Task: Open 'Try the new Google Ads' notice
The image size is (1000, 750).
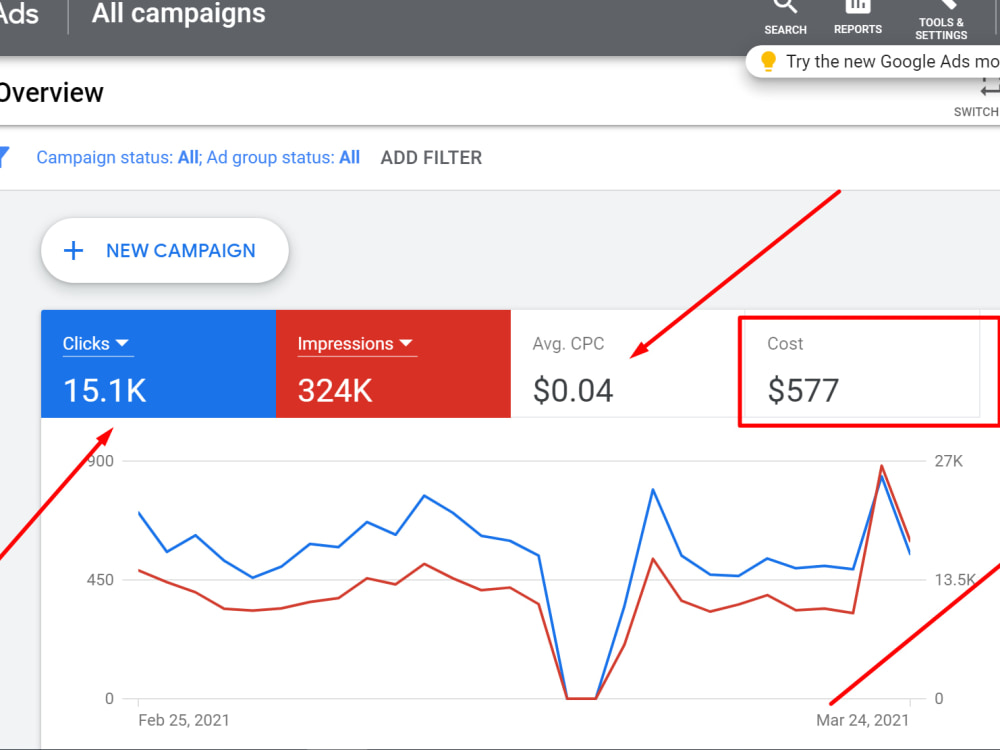Action: 874,62
